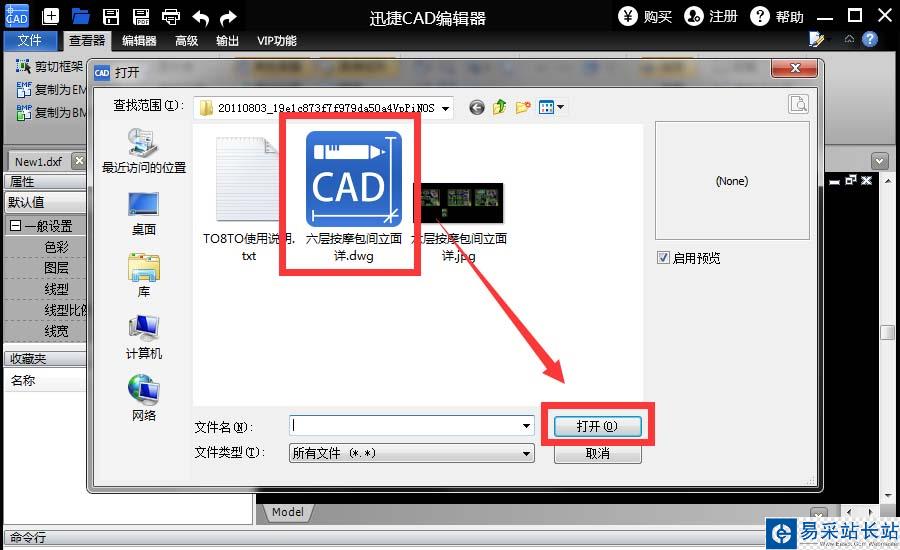Image resolution: width=900 pixels, height=550 pixels.
Task: Switch to the VIP功能 tab
Action: point(277,40)
